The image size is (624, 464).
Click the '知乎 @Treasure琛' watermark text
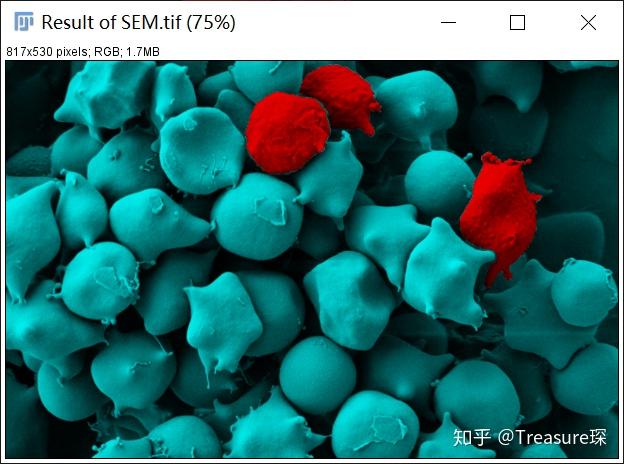[x=530, y=437]
